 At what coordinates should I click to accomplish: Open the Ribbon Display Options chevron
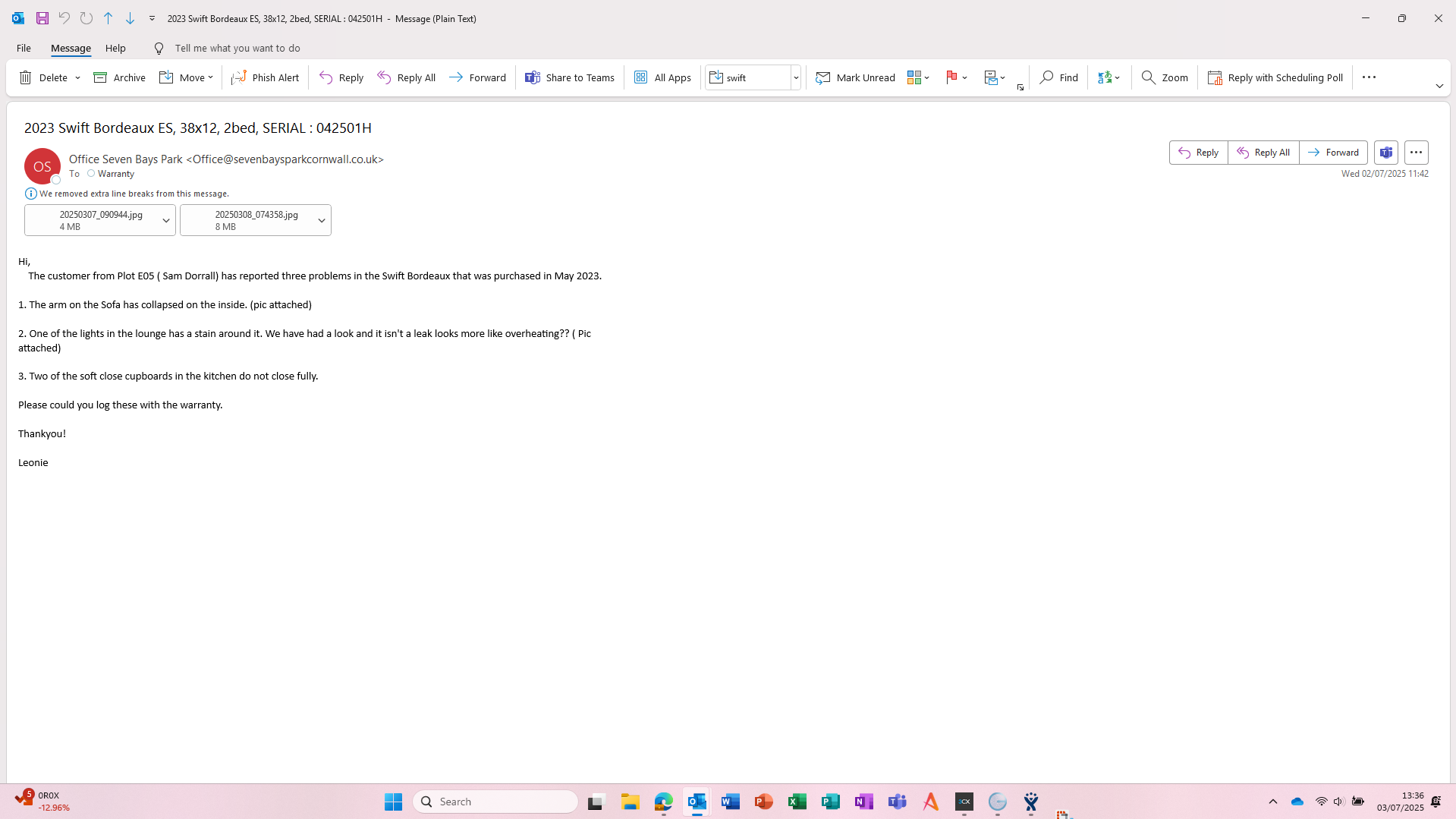[1439, 87]
